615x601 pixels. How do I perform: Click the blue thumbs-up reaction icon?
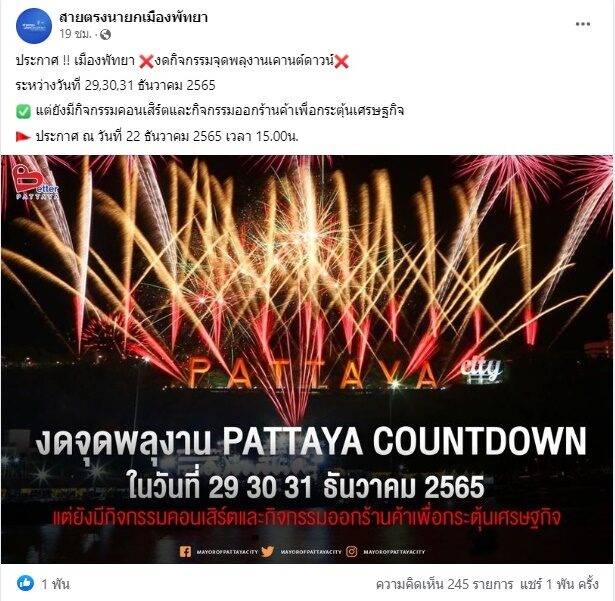(x=25, y=583)
